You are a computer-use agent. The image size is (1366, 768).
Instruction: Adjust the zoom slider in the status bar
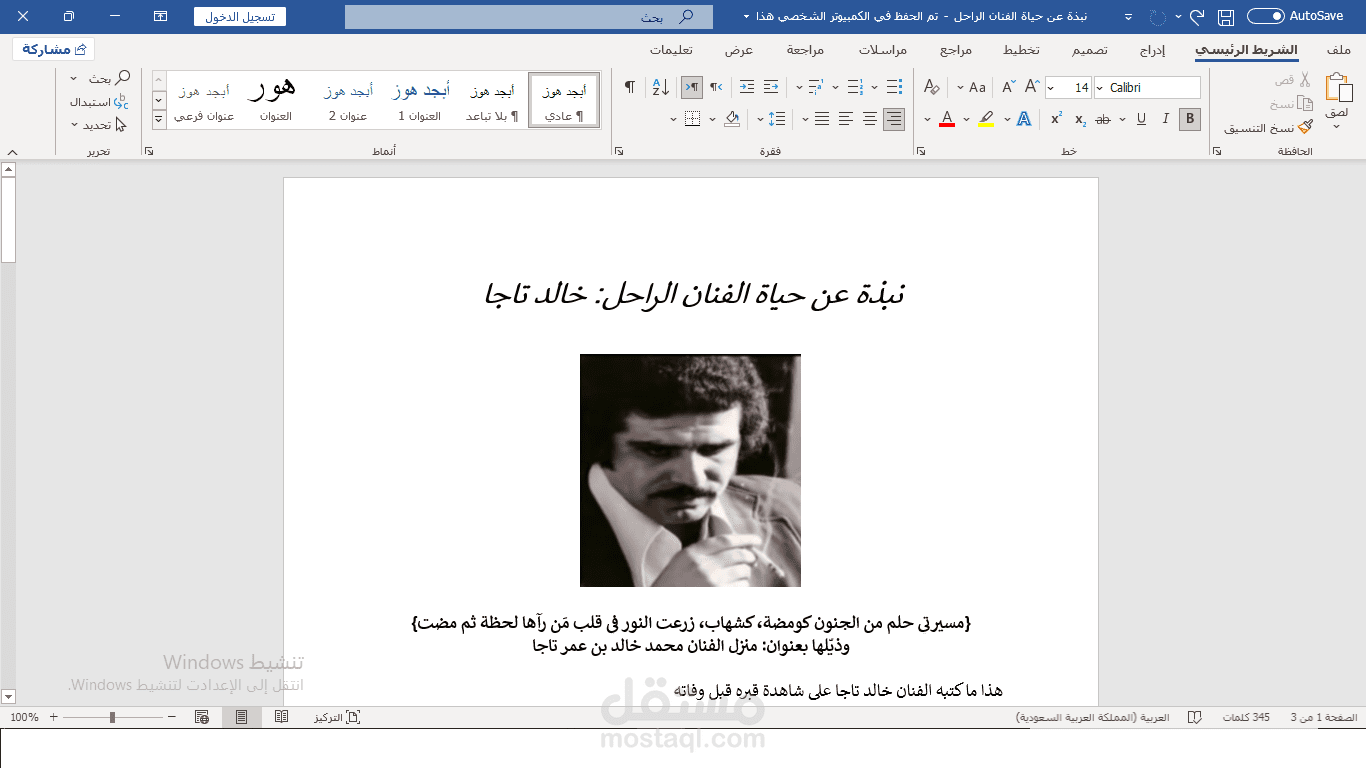pyautogui.click(x=110, y=717)
